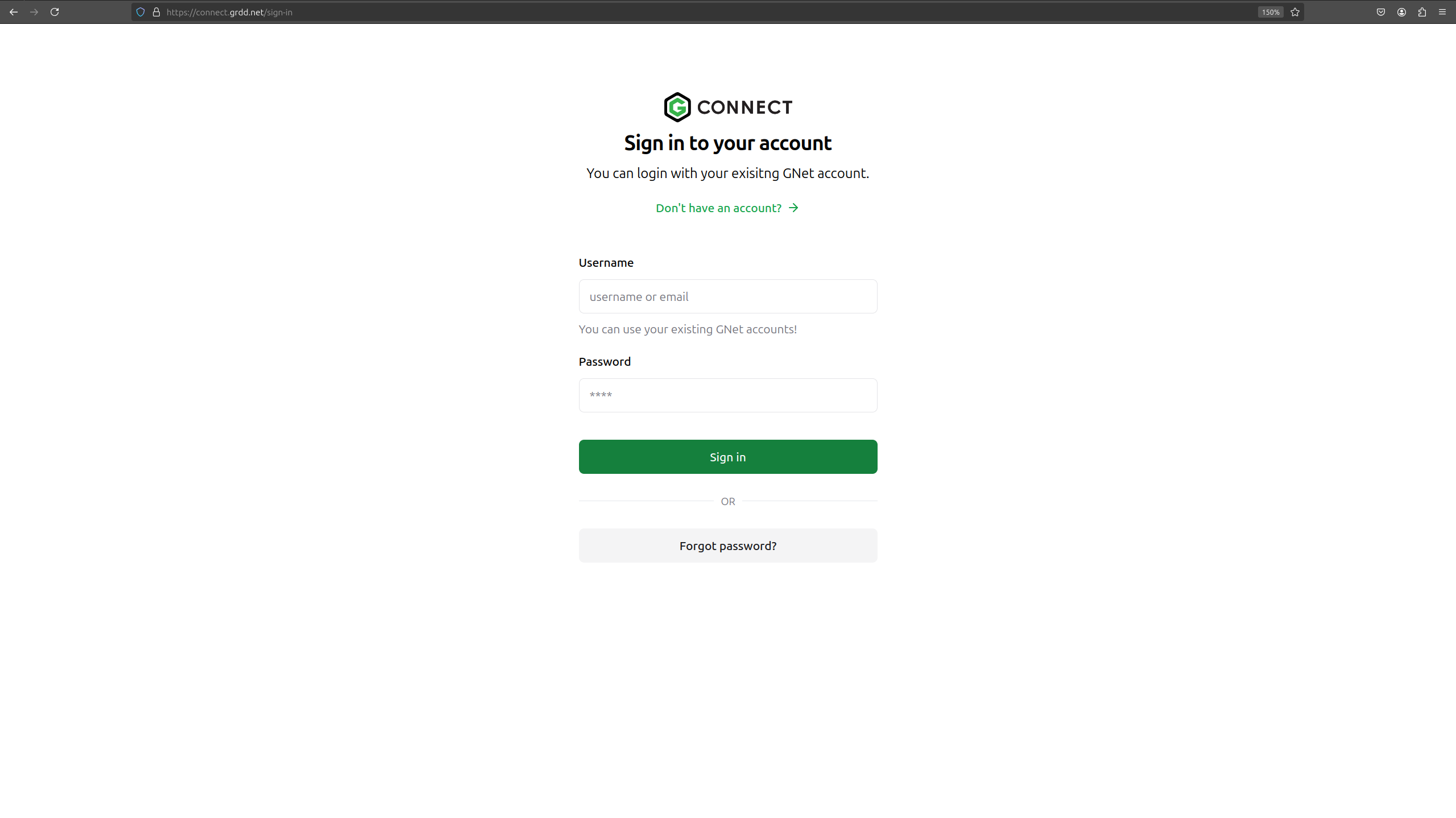
Task: Show site security lock info
Action: click(156, 12)
